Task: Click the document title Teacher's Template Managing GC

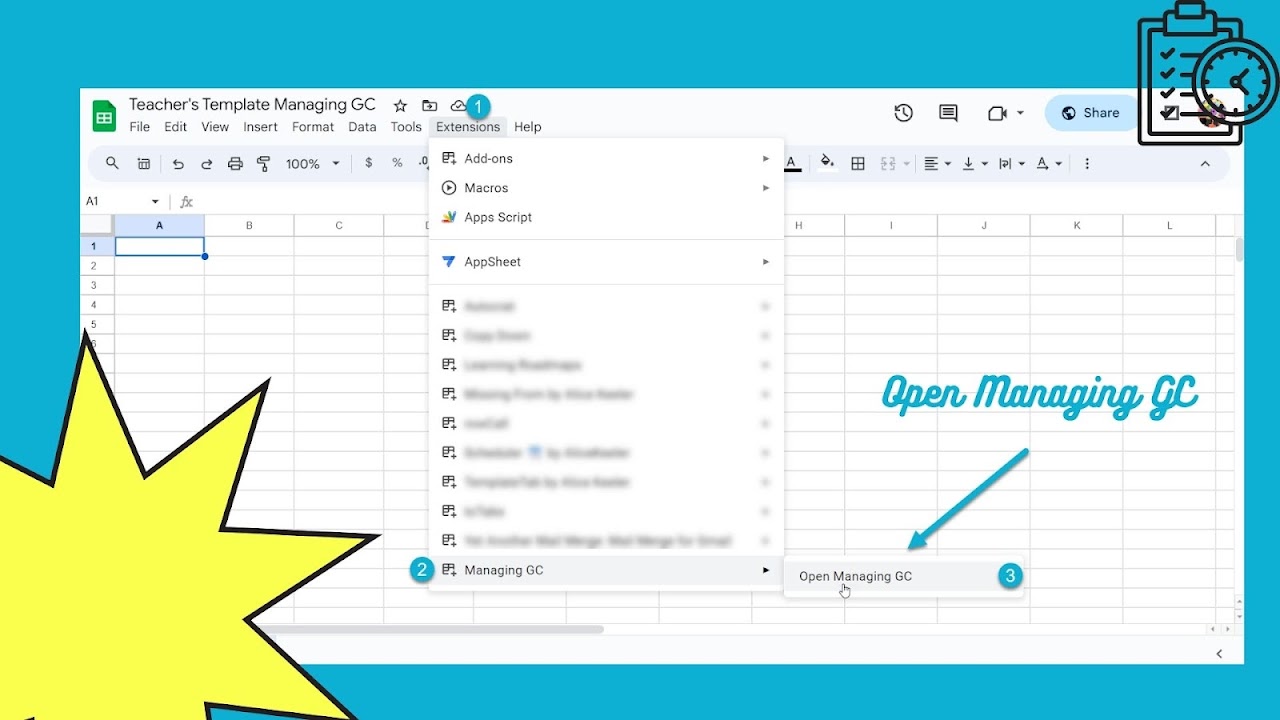Action: tap(252, 105)
